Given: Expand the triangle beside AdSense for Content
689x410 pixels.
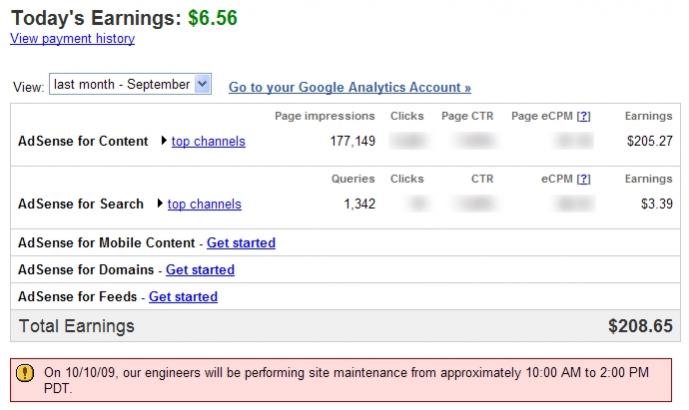Looking at the screenshot, I should [x=164, y=141].
